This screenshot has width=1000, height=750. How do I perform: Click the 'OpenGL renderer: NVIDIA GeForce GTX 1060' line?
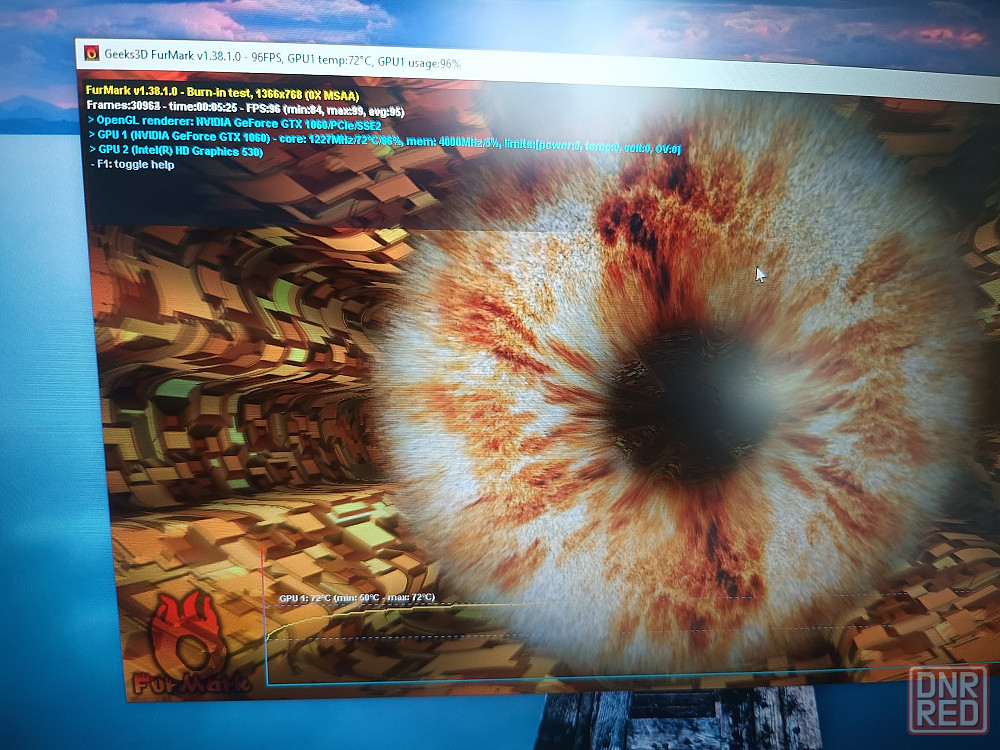pos(235,122)
